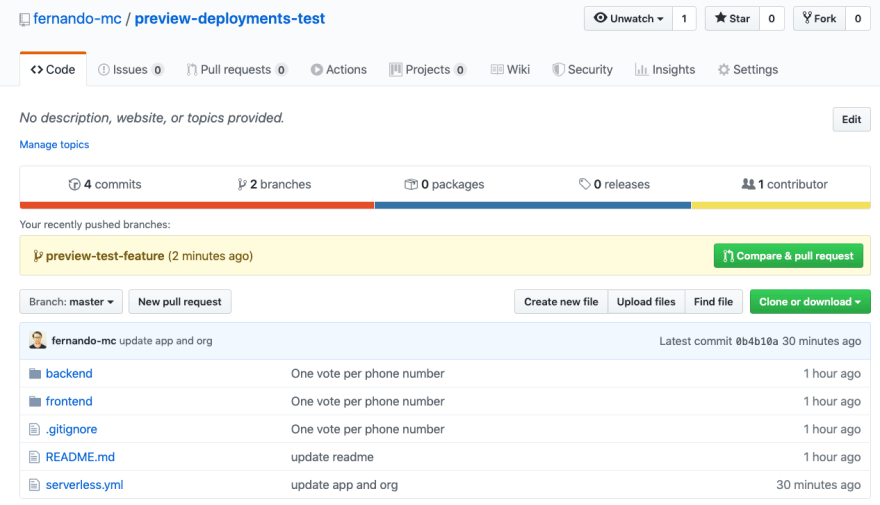Screen dimensions: 880x505
Task: Switch to the Issues tab
Action: tap(131, 70)
